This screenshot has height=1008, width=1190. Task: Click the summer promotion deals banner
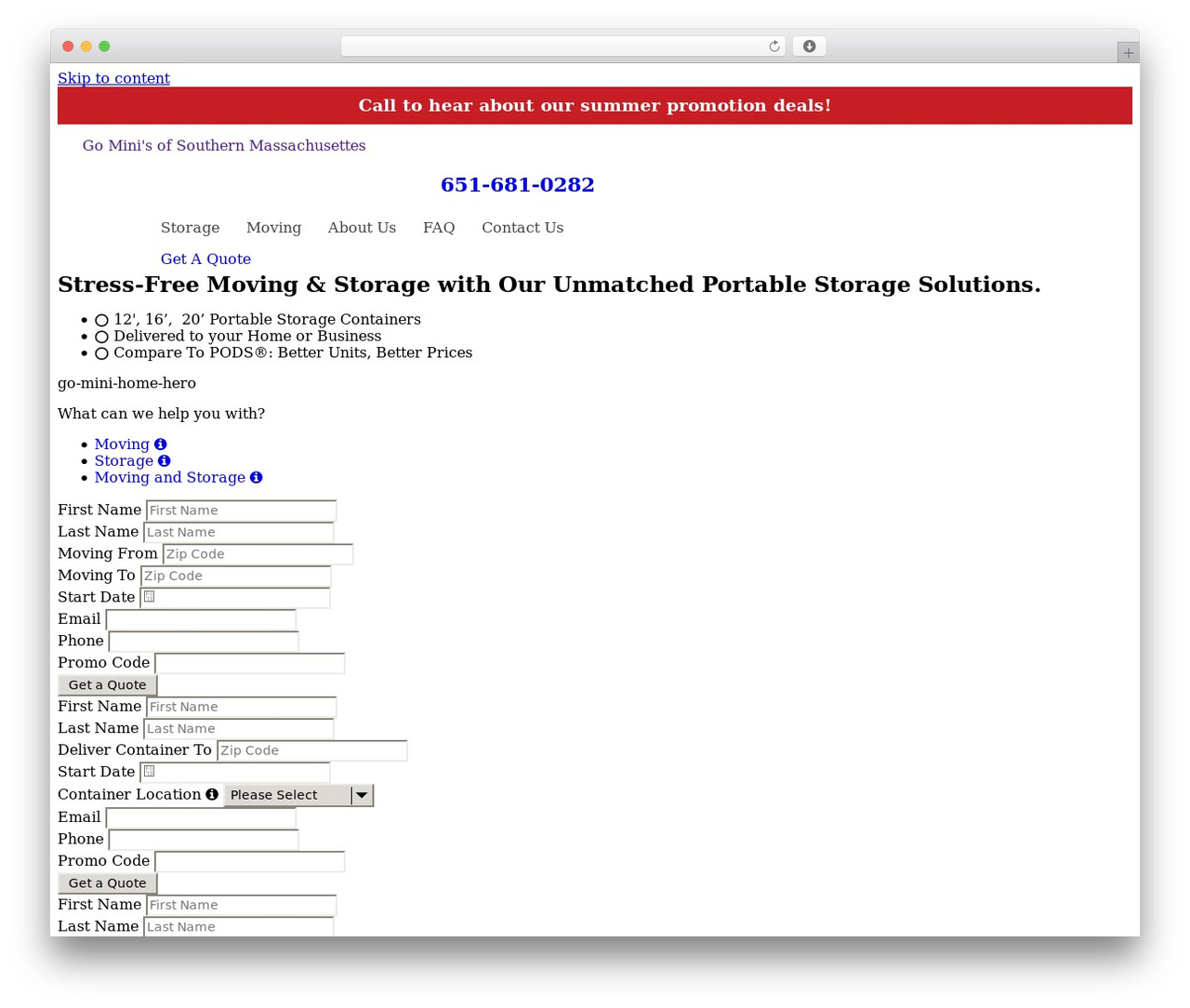[x=595, y=106]
